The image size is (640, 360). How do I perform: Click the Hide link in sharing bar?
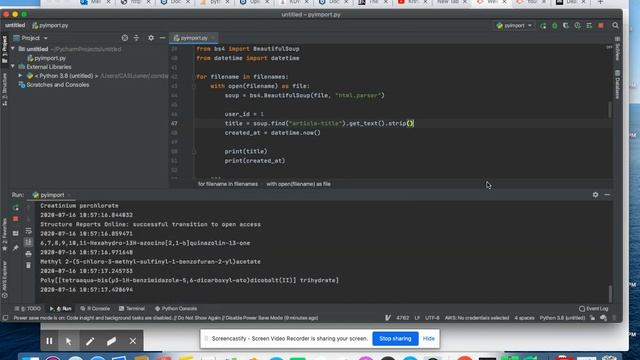[429, 338]
